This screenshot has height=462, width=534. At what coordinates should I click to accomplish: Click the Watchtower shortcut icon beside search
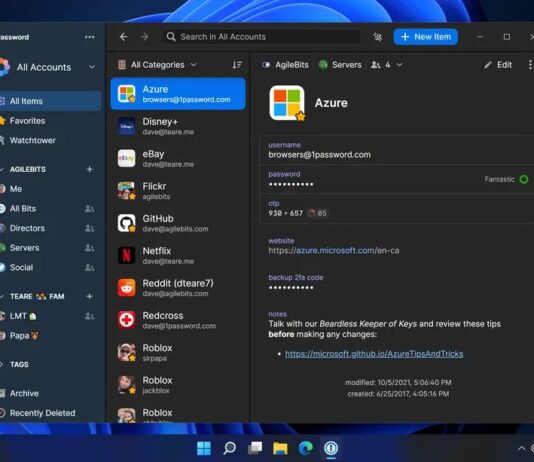click(377, 37)
